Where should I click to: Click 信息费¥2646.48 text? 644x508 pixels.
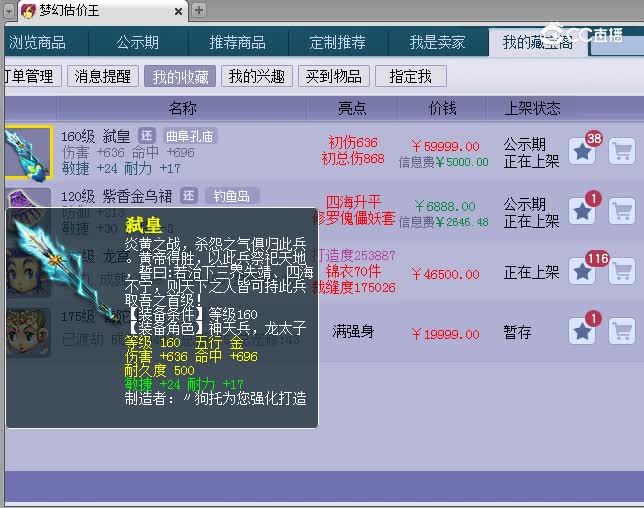(x=443, y=222)
